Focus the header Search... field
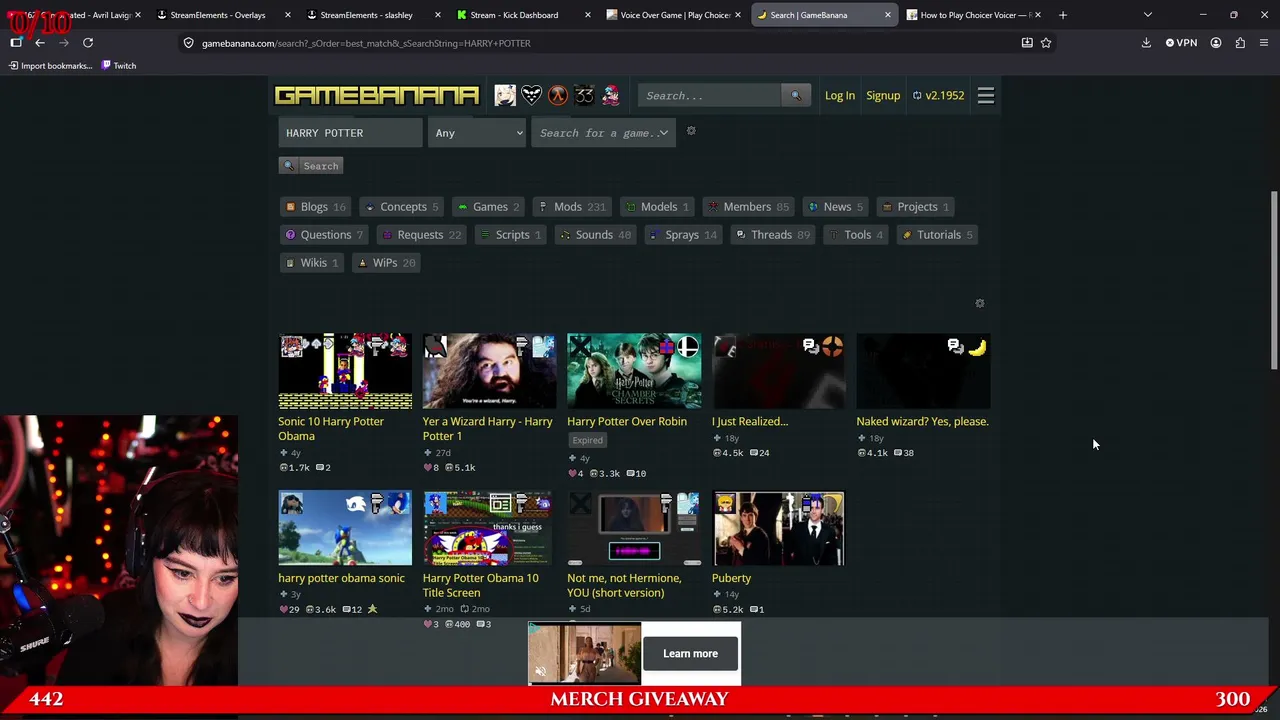Screen dimensions: 1280x720 pyautogui.click(x=711, y=95)
